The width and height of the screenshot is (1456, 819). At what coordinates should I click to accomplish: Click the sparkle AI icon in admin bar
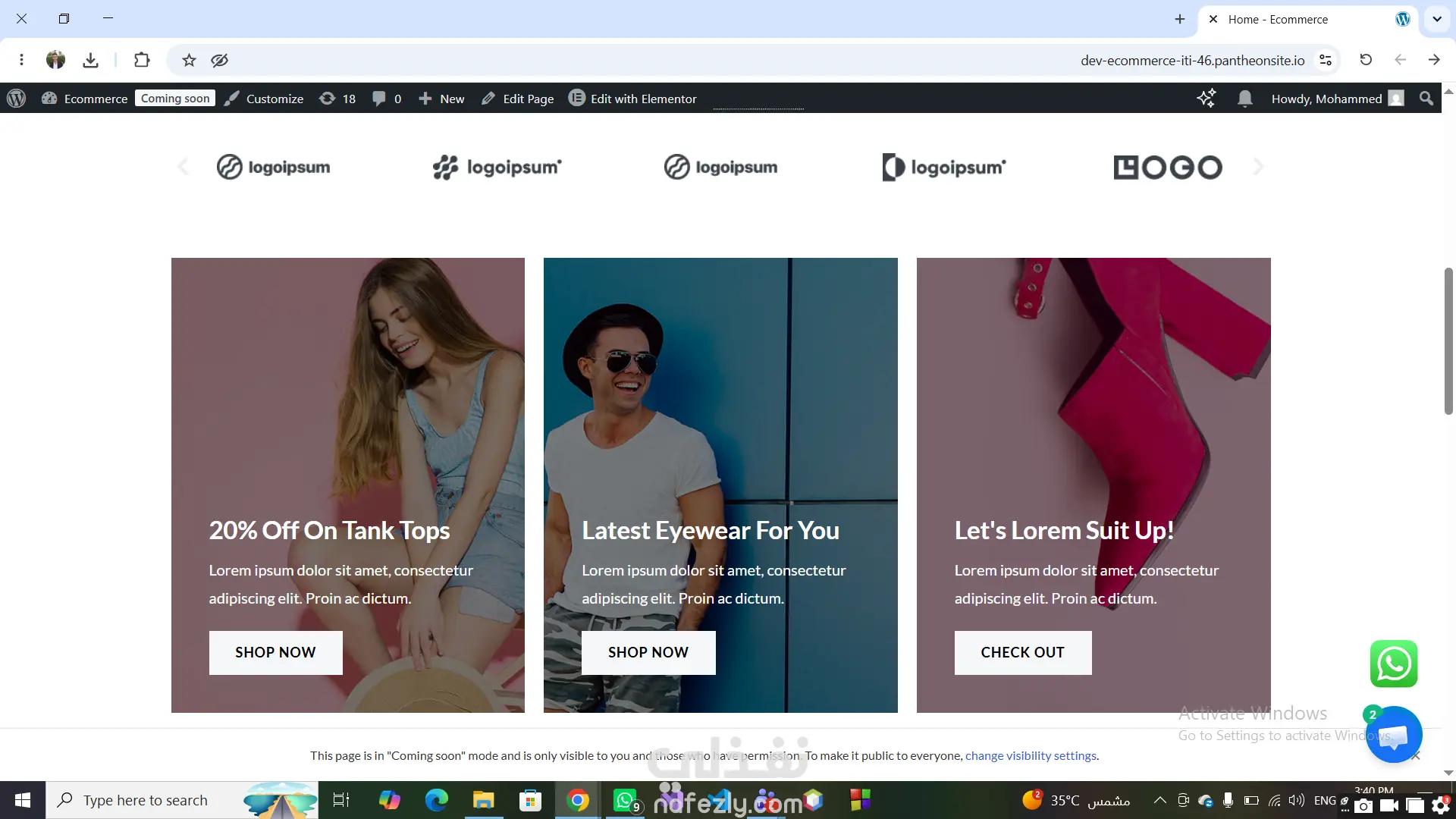1206,99
